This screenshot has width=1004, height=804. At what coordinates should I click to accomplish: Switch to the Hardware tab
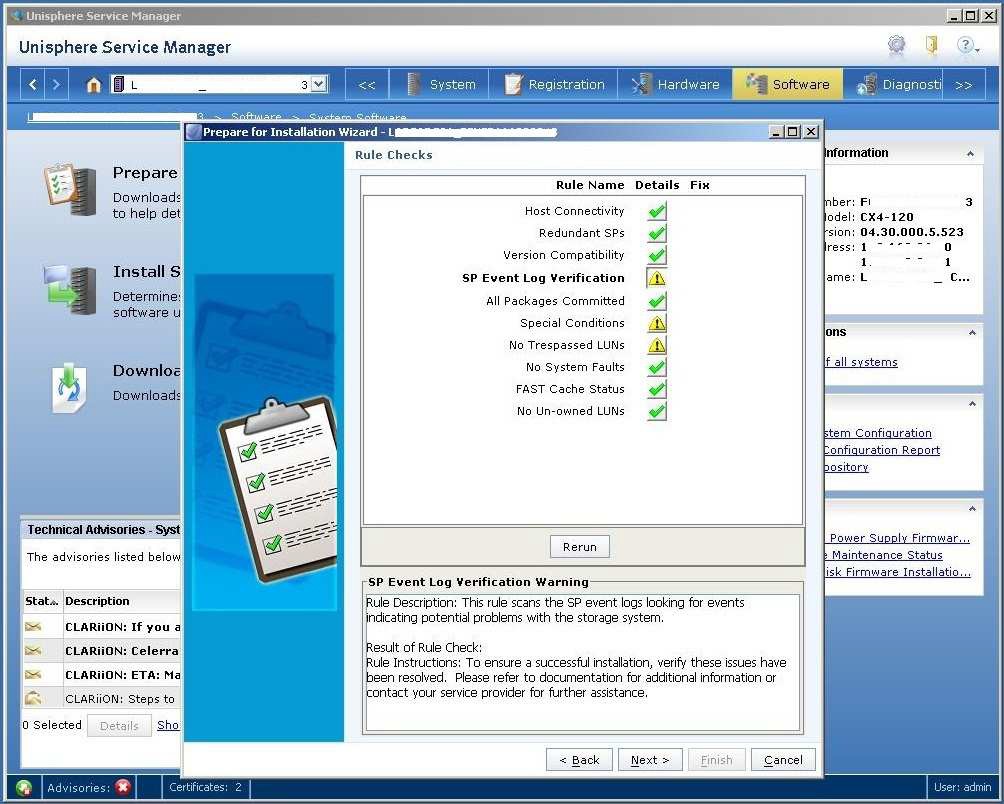(x=676, y=84)
